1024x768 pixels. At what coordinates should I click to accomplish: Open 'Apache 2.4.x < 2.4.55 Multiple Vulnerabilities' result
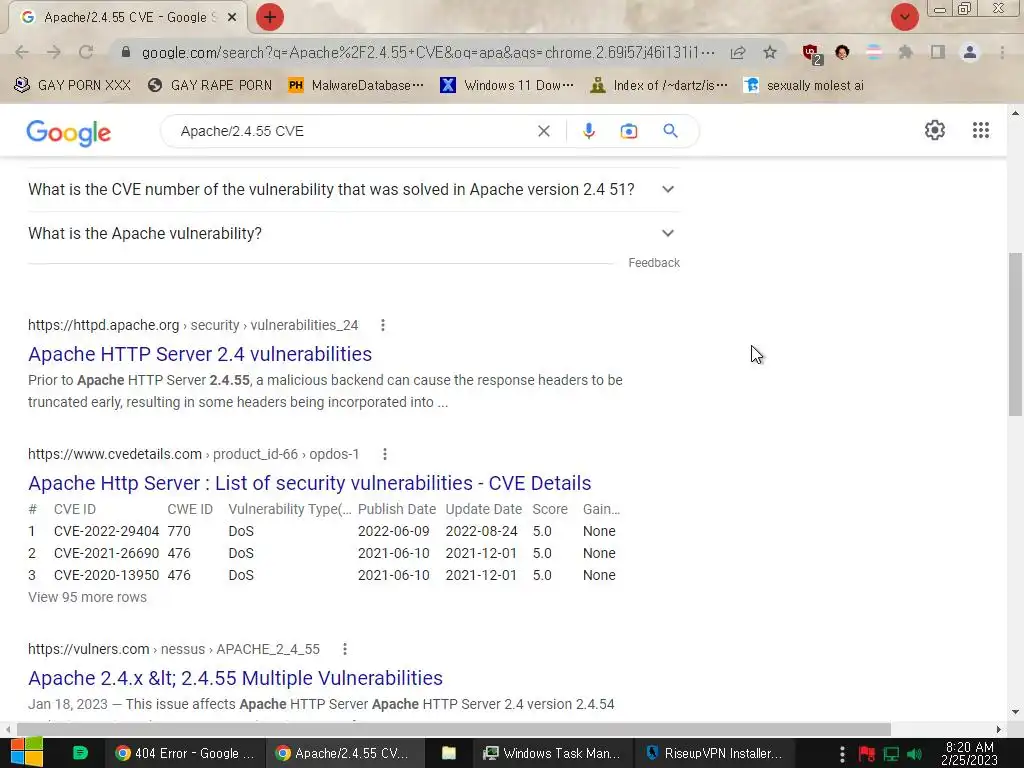click(235, 678)
